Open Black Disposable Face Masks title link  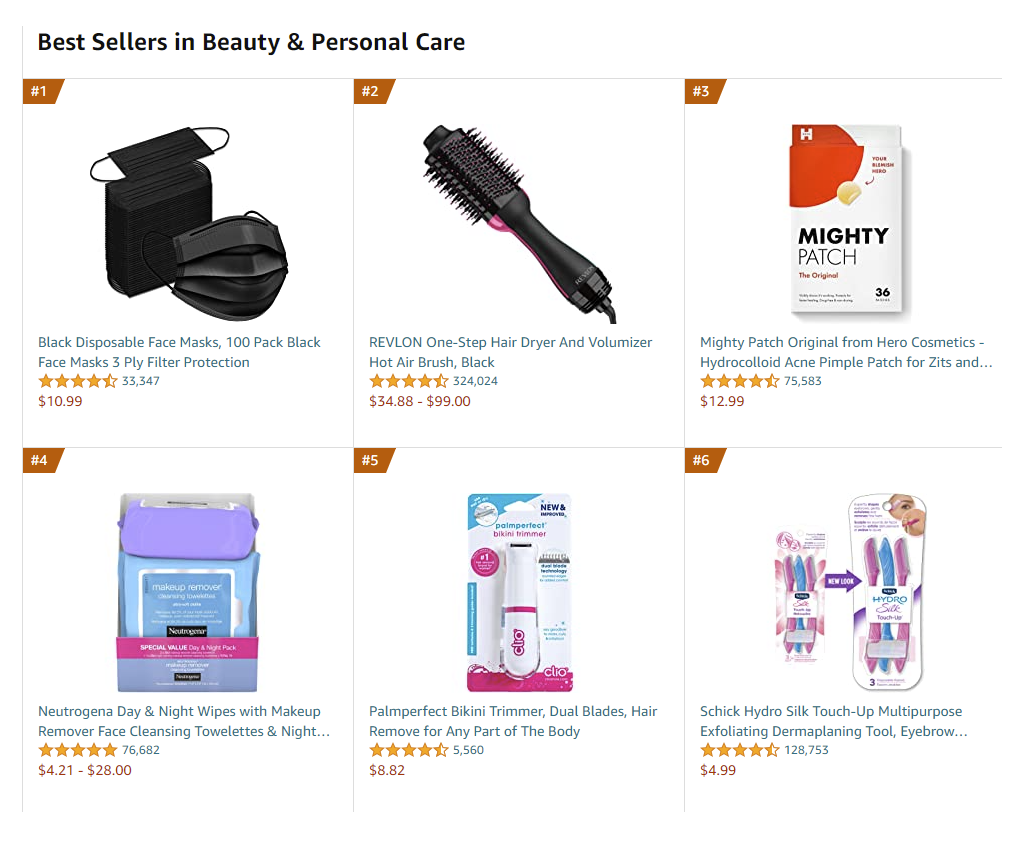[x=179, y=352]
